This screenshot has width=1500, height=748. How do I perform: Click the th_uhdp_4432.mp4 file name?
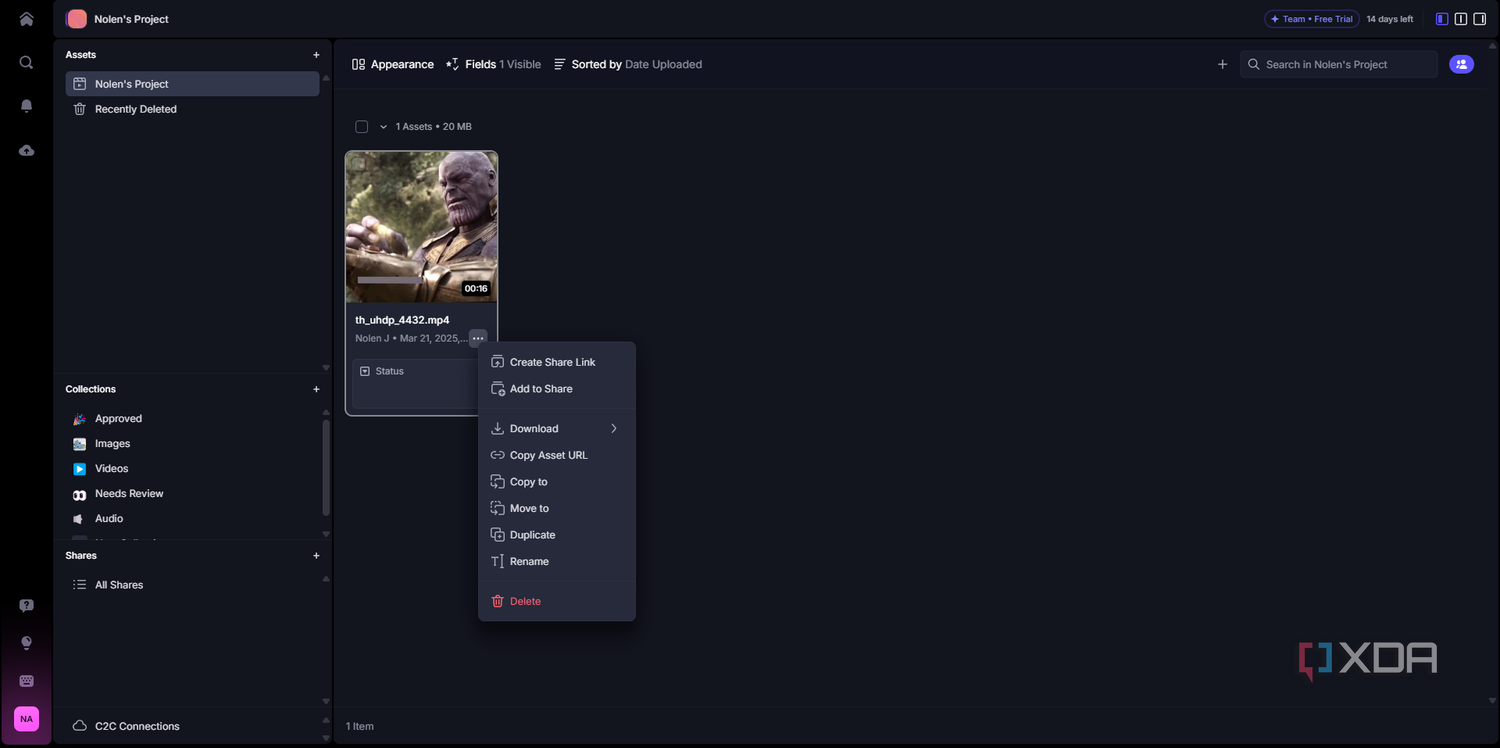tap(402, 320)
